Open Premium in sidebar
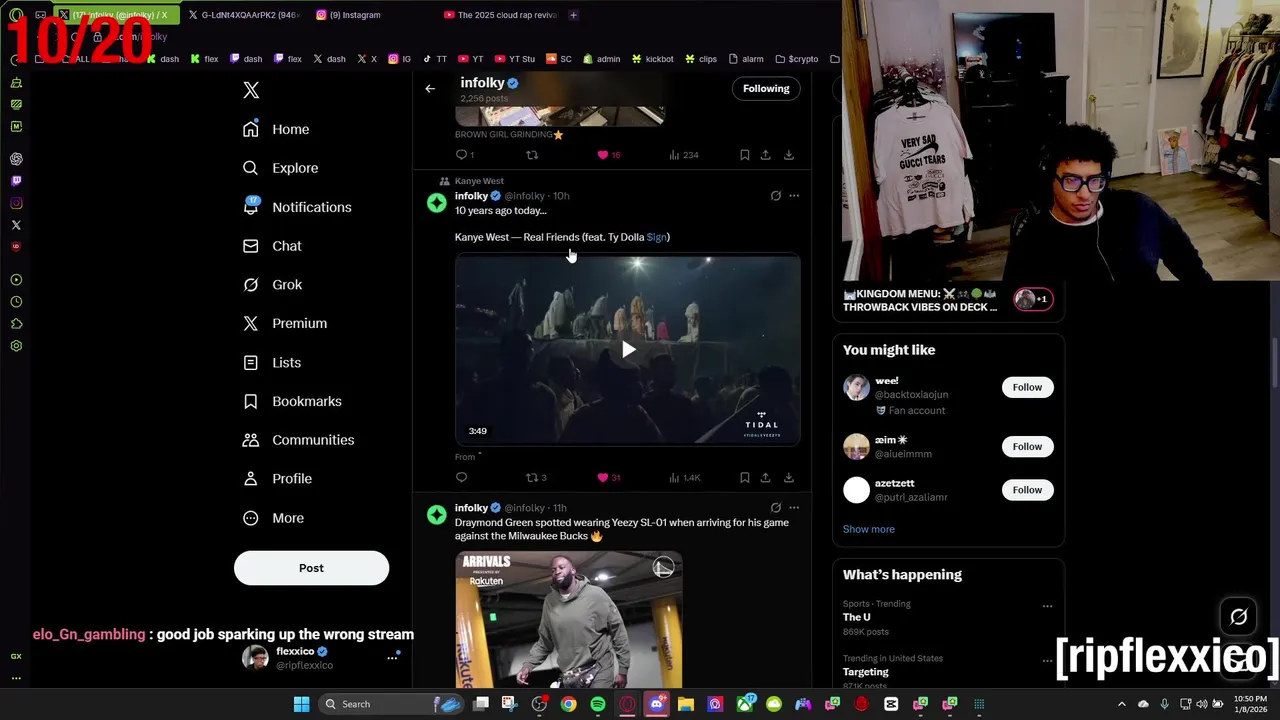1280x720 pixels. tap(285, 323)
